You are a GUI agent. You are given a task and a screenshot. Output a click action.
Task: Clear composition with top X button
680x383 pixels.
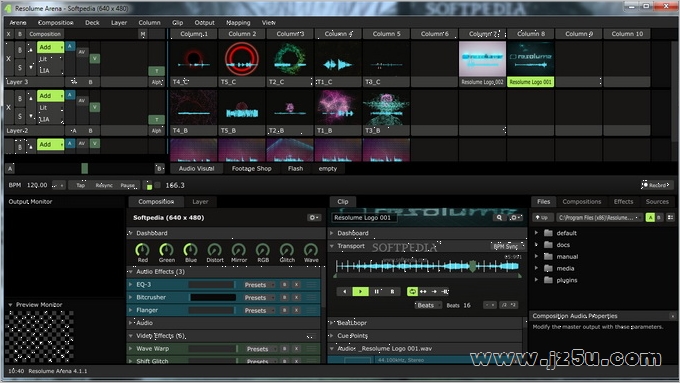9,34
